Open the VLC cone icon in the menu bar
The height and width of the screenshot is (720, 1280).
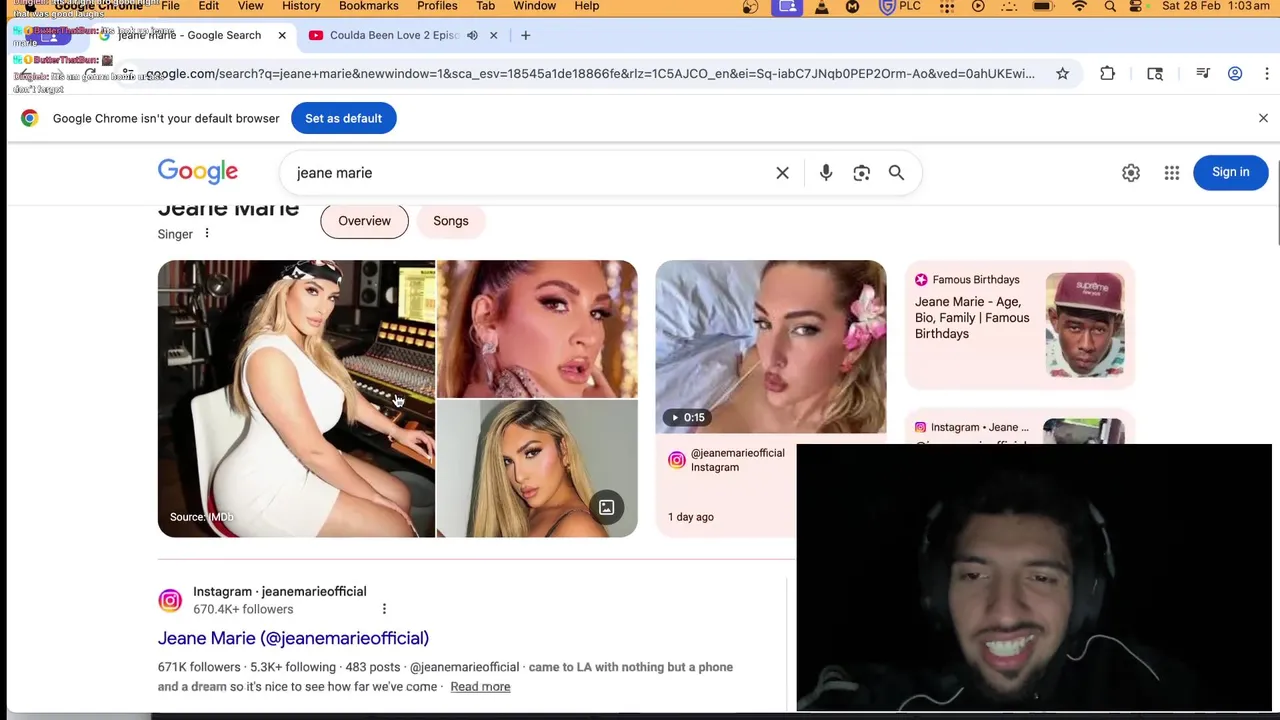821,6
